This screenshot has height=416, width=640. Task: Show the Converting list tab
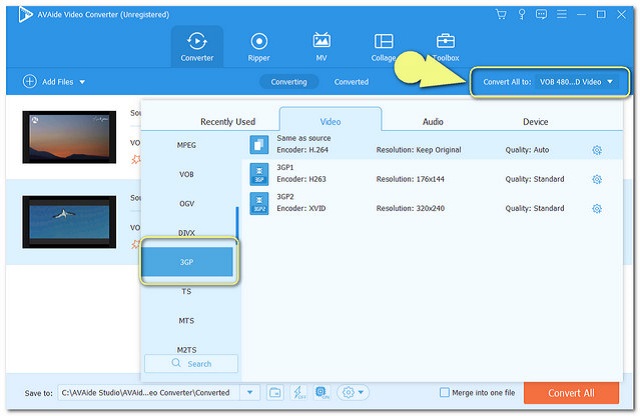click(289, 82)
